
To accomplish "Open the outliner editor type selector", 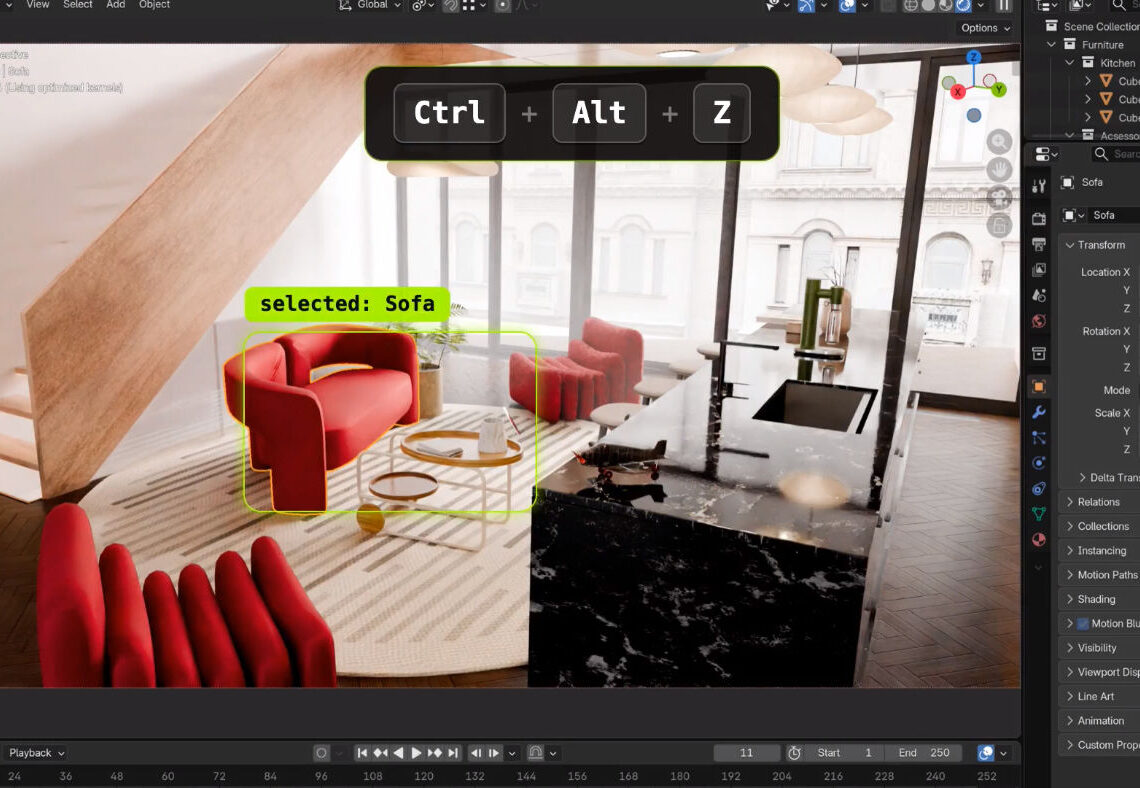I will [x=1045, y=6].
